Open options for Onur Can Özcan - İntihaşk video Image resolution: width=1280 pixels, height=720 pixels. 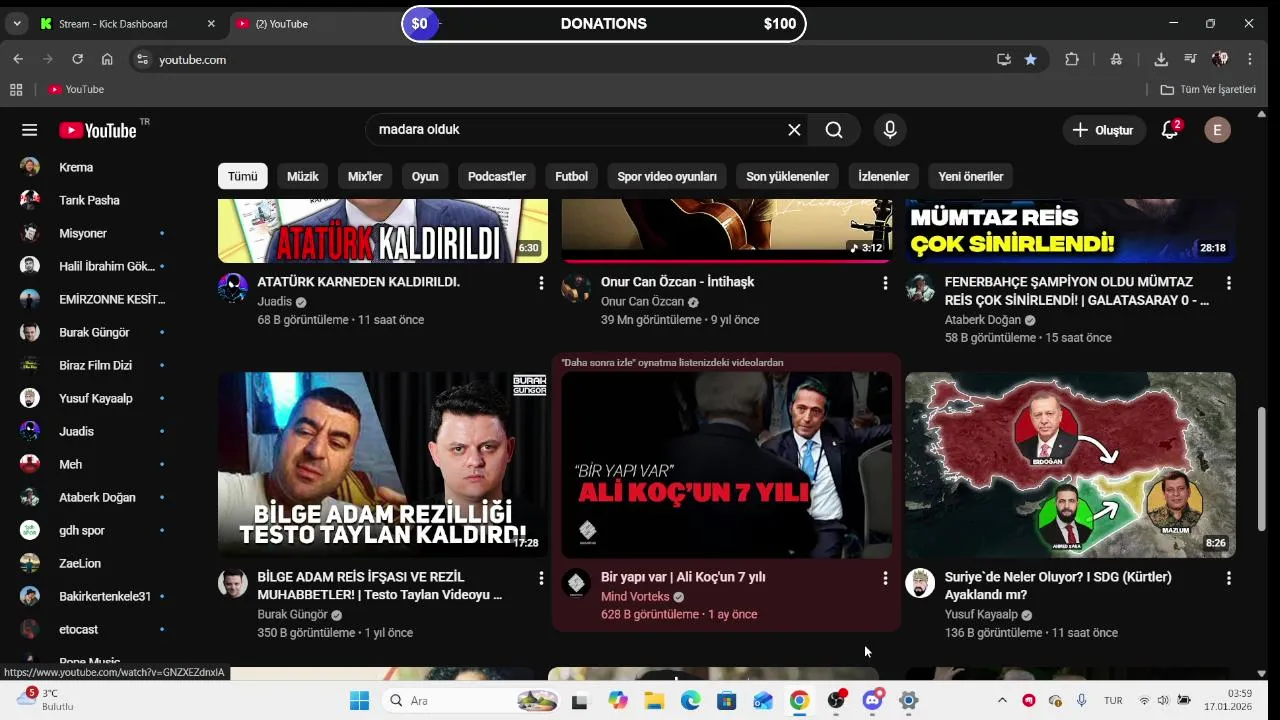tap(885, 284)
